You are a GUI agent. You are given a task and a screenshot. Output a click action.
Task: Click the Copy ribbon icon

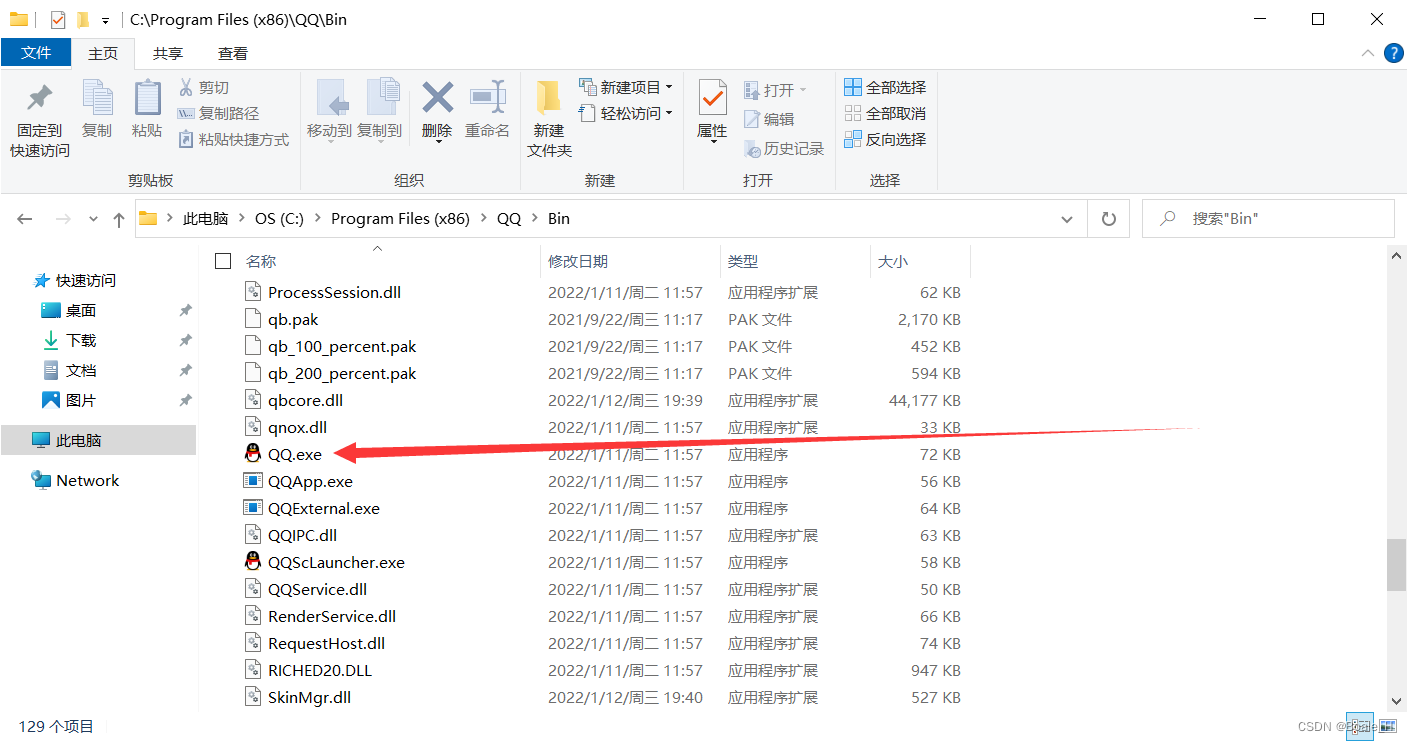point(97,98)
